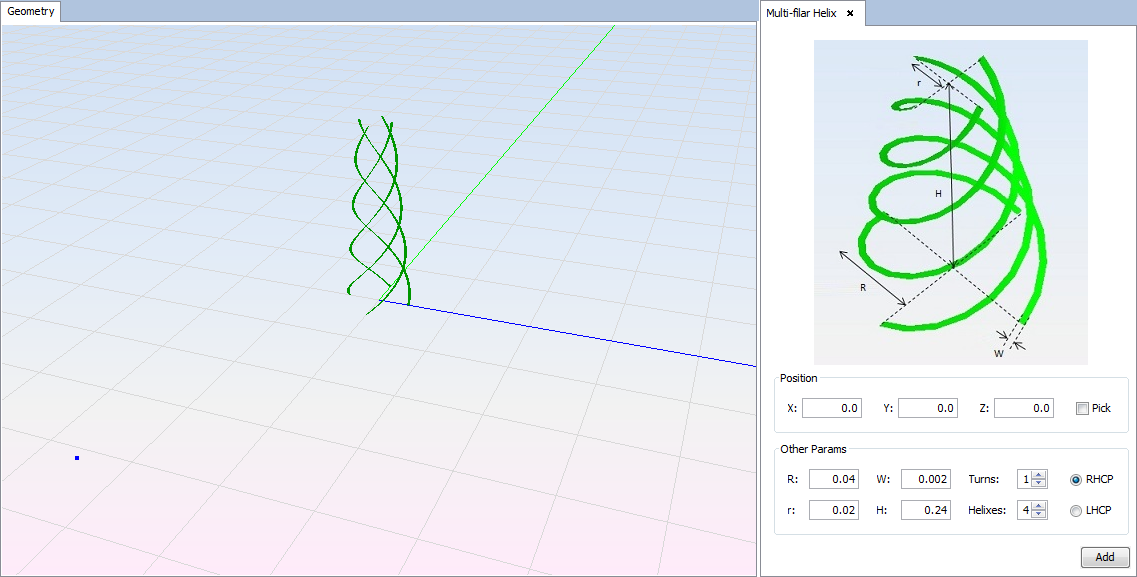Select the LHCP polarization option
1137x577 pixels.
click(1076, 511)
